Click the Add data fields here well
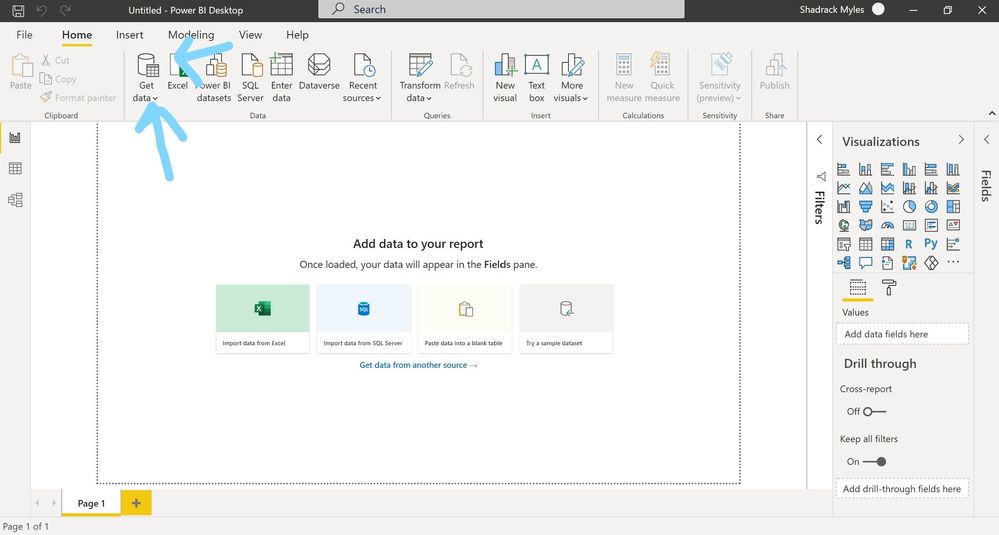 (902, 334)
